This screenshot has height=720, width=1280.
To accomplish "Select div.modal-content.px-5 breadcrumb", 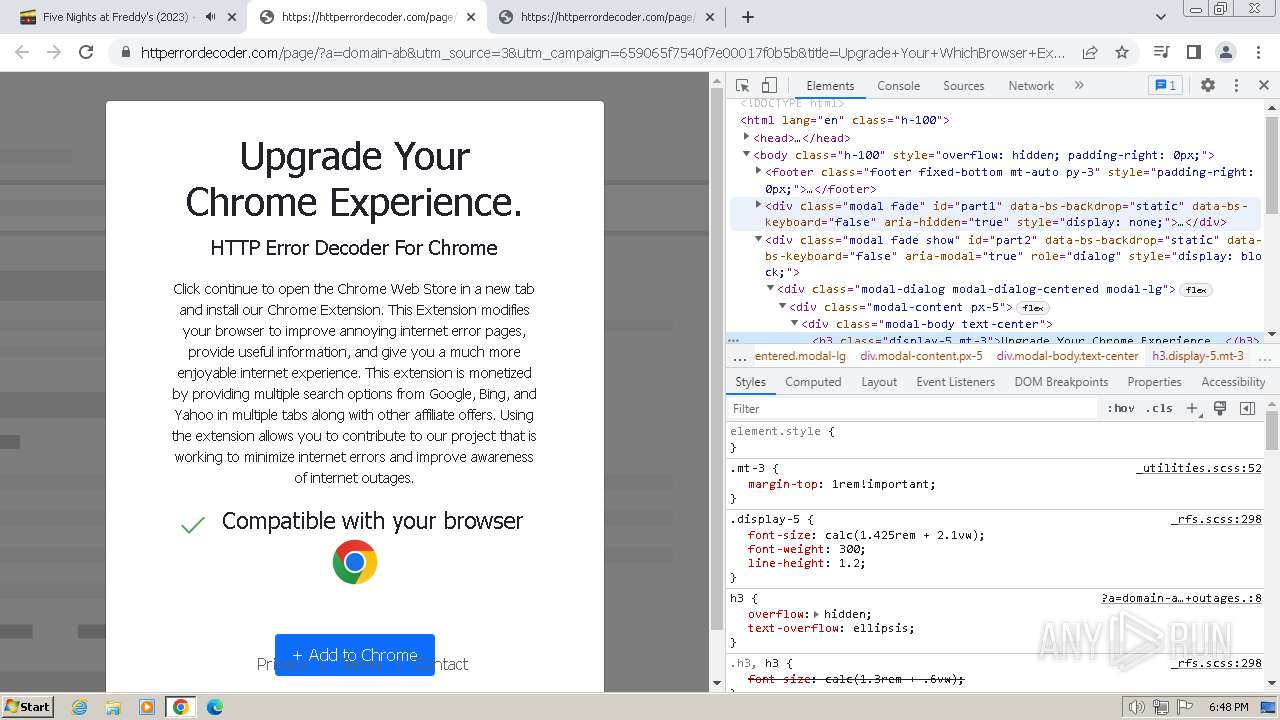I will [x=921, y=356].
